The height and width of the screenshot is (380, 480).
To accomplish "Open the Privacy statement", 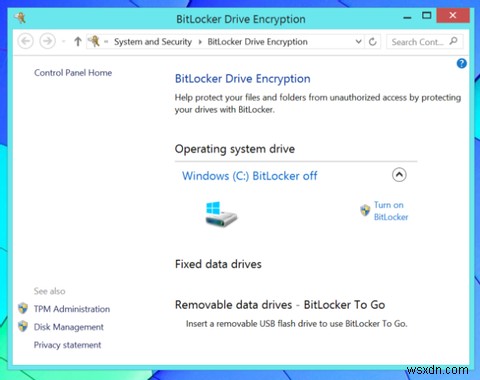I will 67,345.
